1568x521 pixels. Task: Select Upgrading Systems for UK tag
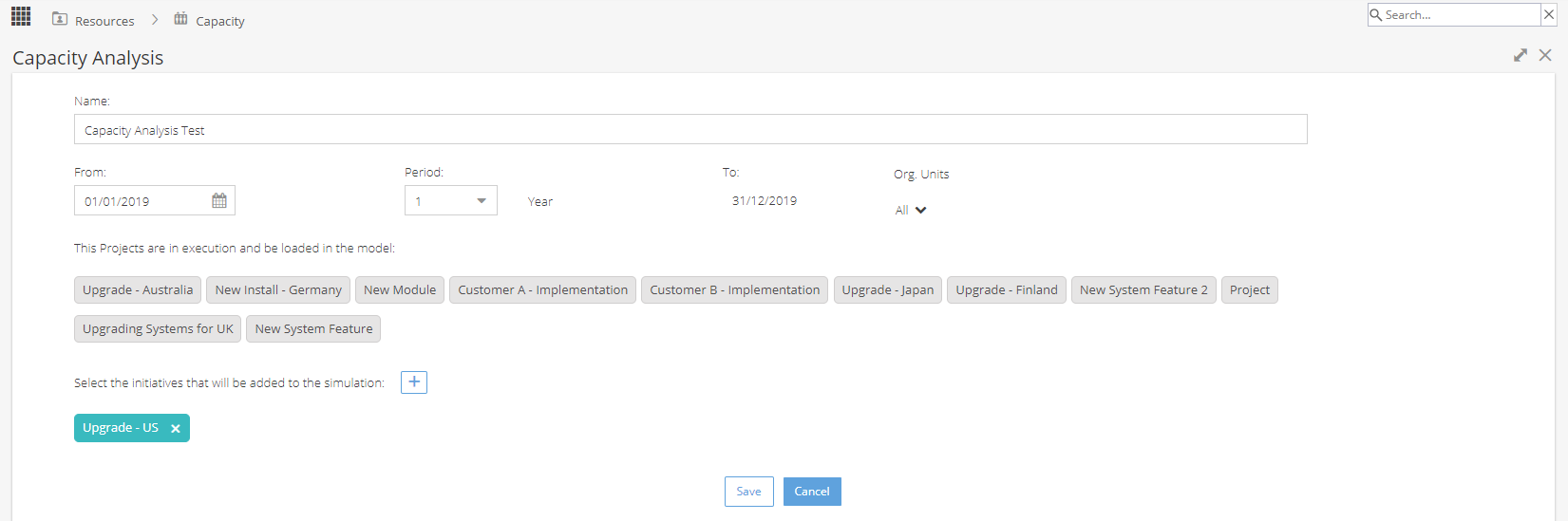pos(158,329)
